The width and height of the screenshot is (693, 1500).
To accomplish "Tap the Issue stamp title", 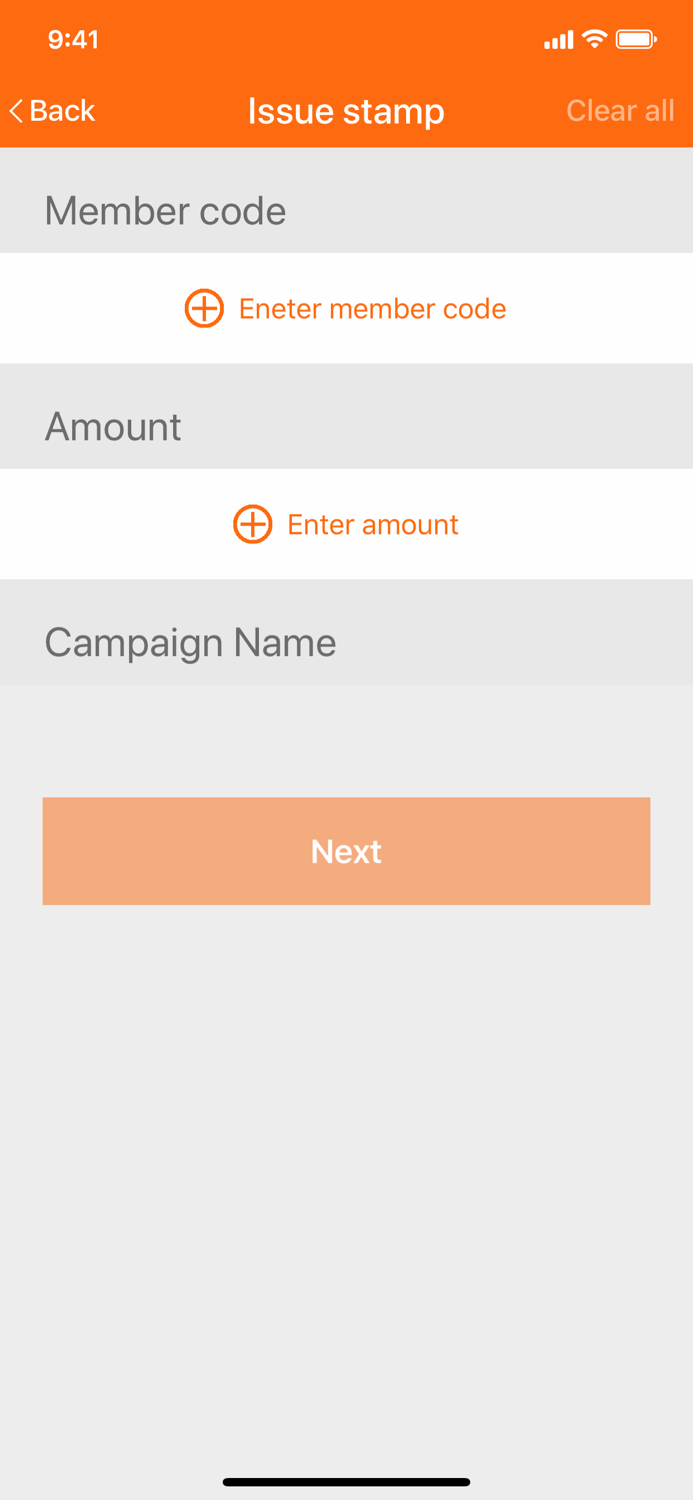I will click(346, 111).
